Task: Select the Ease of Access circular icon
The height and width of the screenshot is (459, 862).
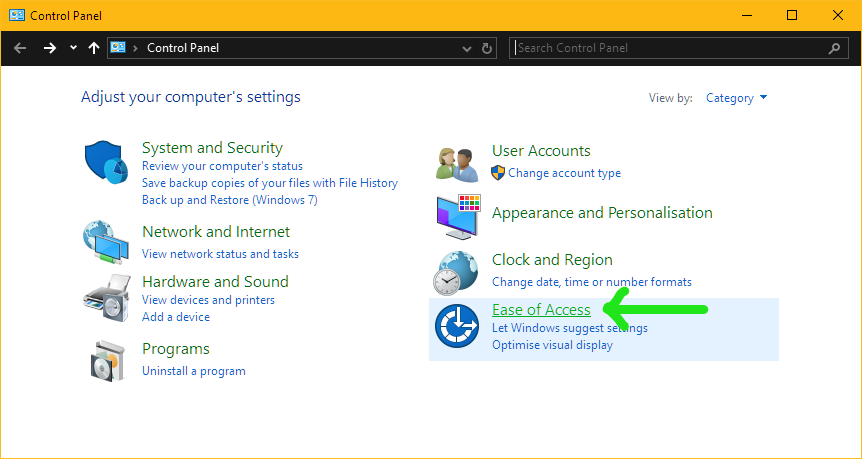Action: coord(456,328)
